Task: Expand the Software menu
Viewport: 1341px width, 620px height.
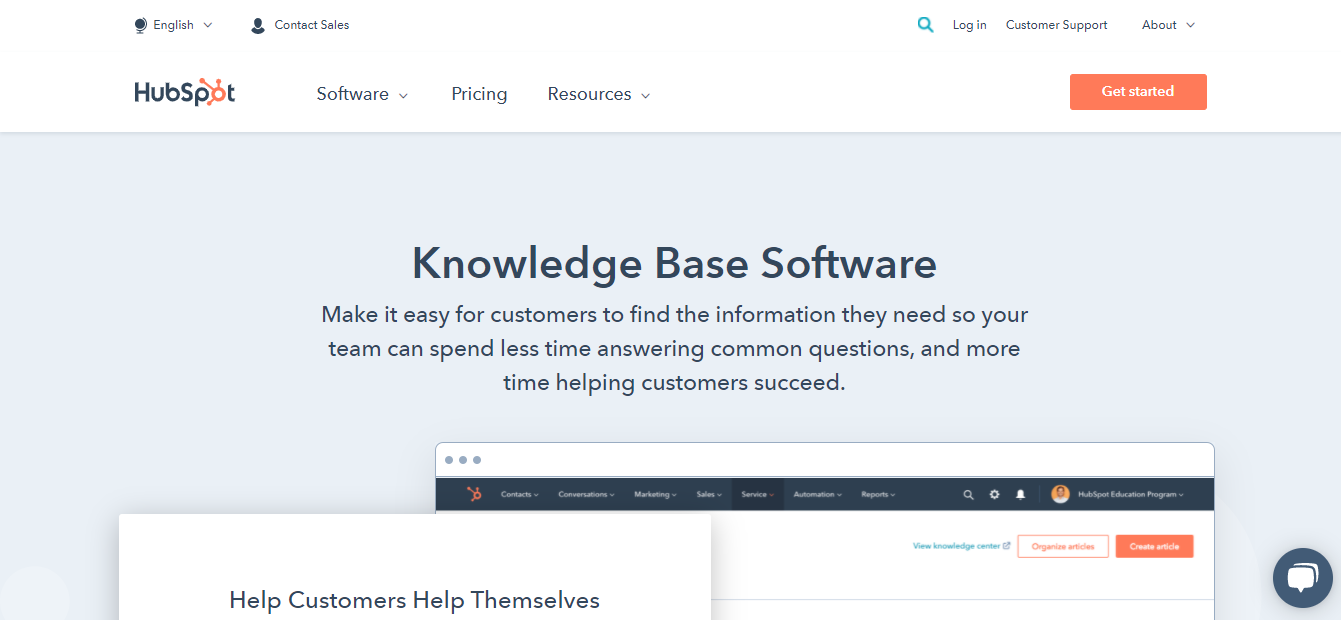Action: tap(362, 94)
